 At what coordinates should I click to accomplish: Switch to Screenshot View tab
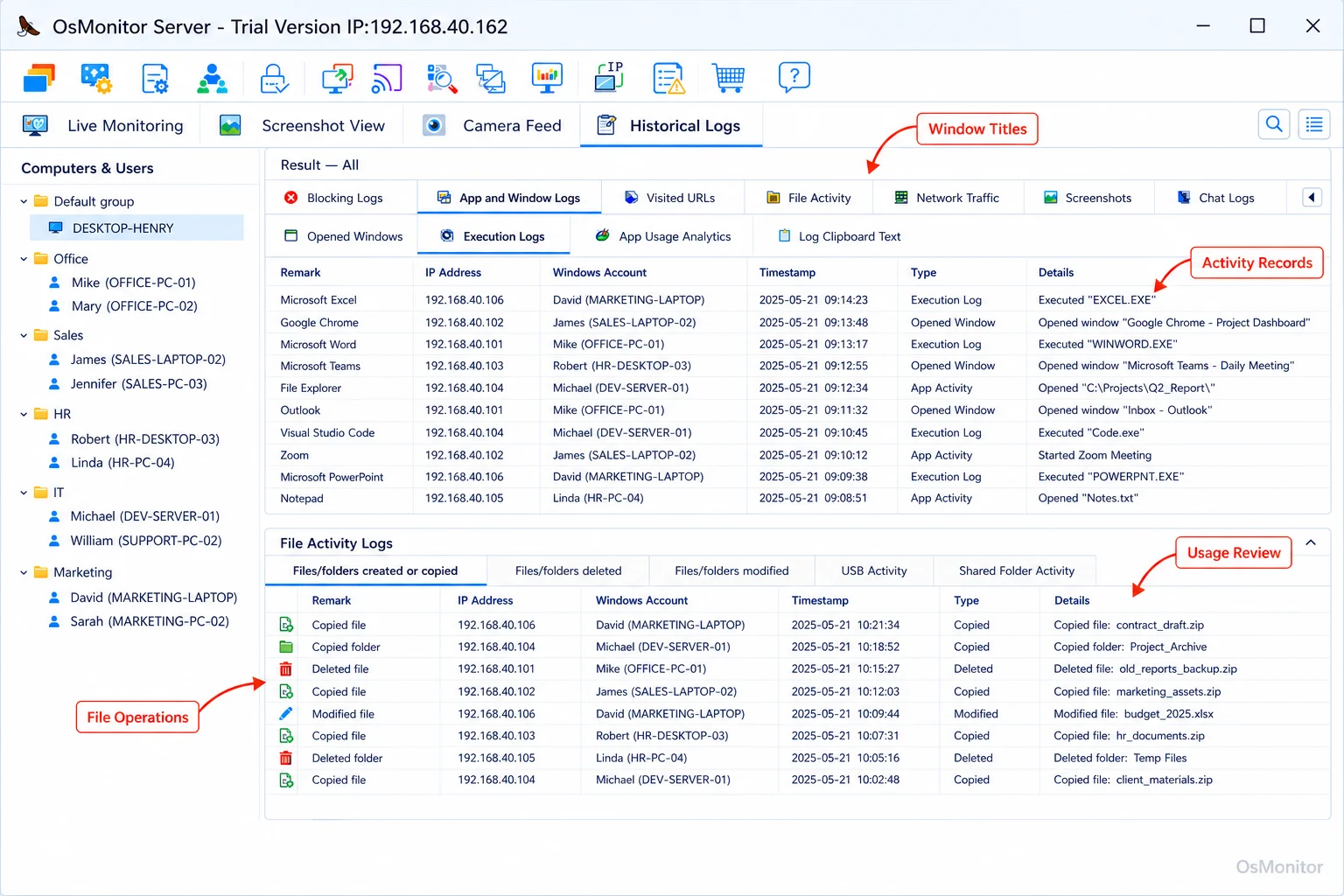pyautogui.click(x=302, y=126)
